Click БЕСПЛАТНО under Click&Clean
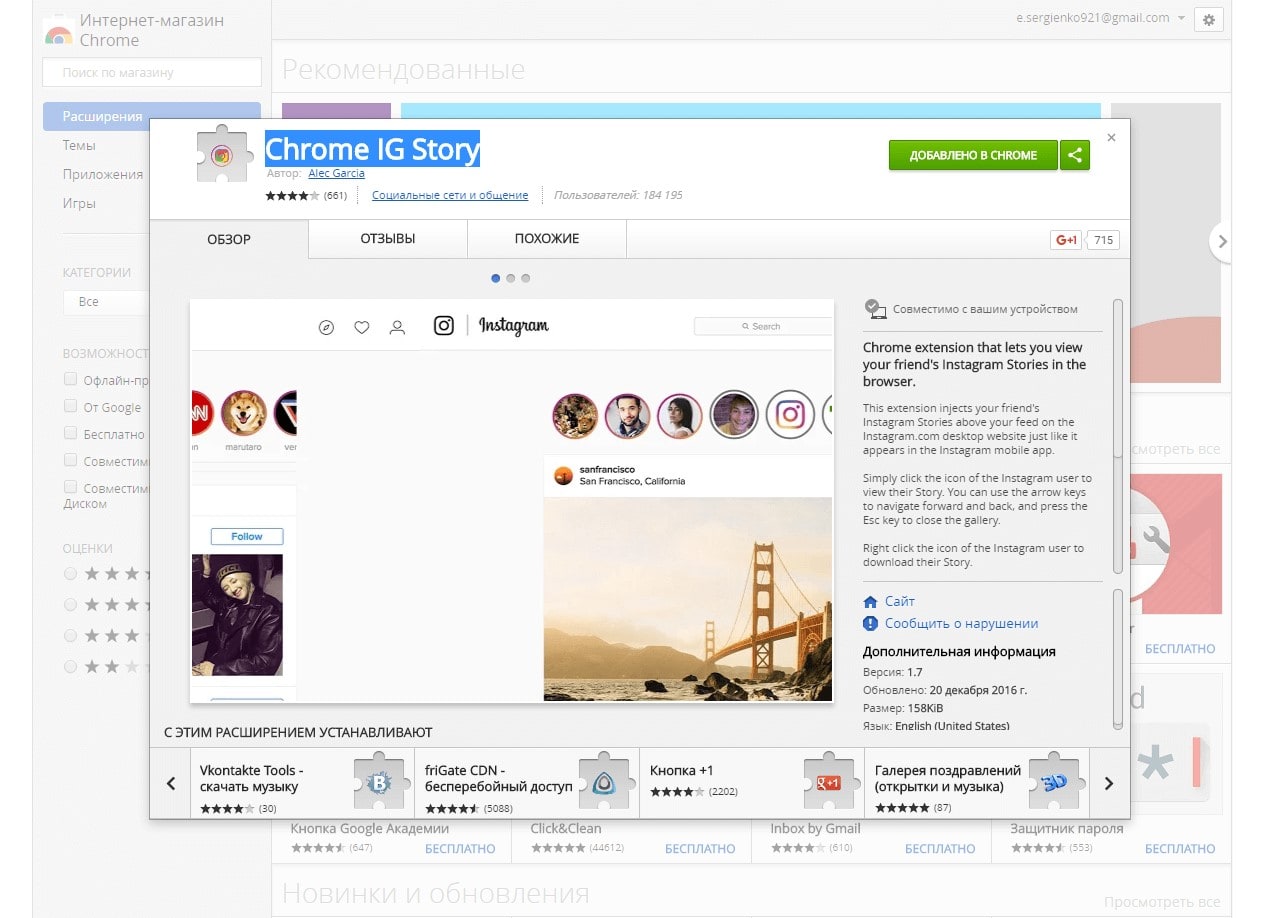 [x=700, y=848]
